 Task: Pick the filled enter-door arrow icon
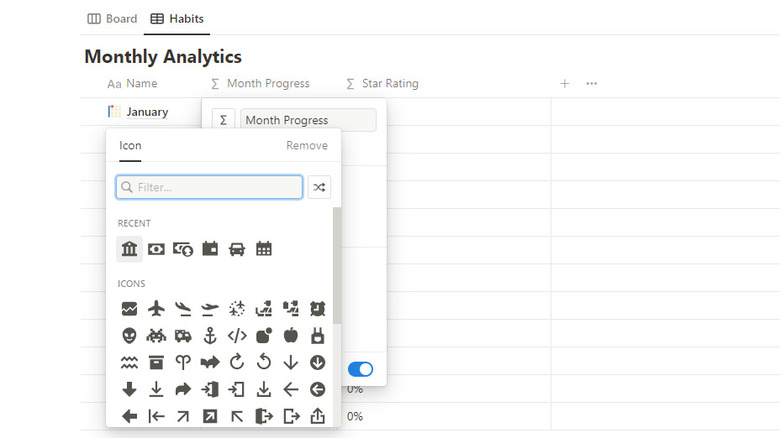point(210,389)
